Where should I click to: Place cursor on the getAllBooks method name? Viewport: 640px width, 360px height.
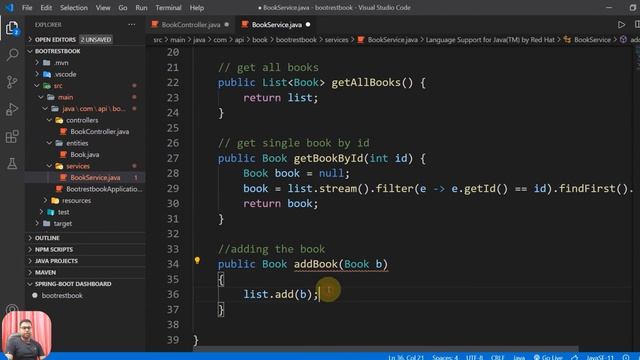click(366, 82)
